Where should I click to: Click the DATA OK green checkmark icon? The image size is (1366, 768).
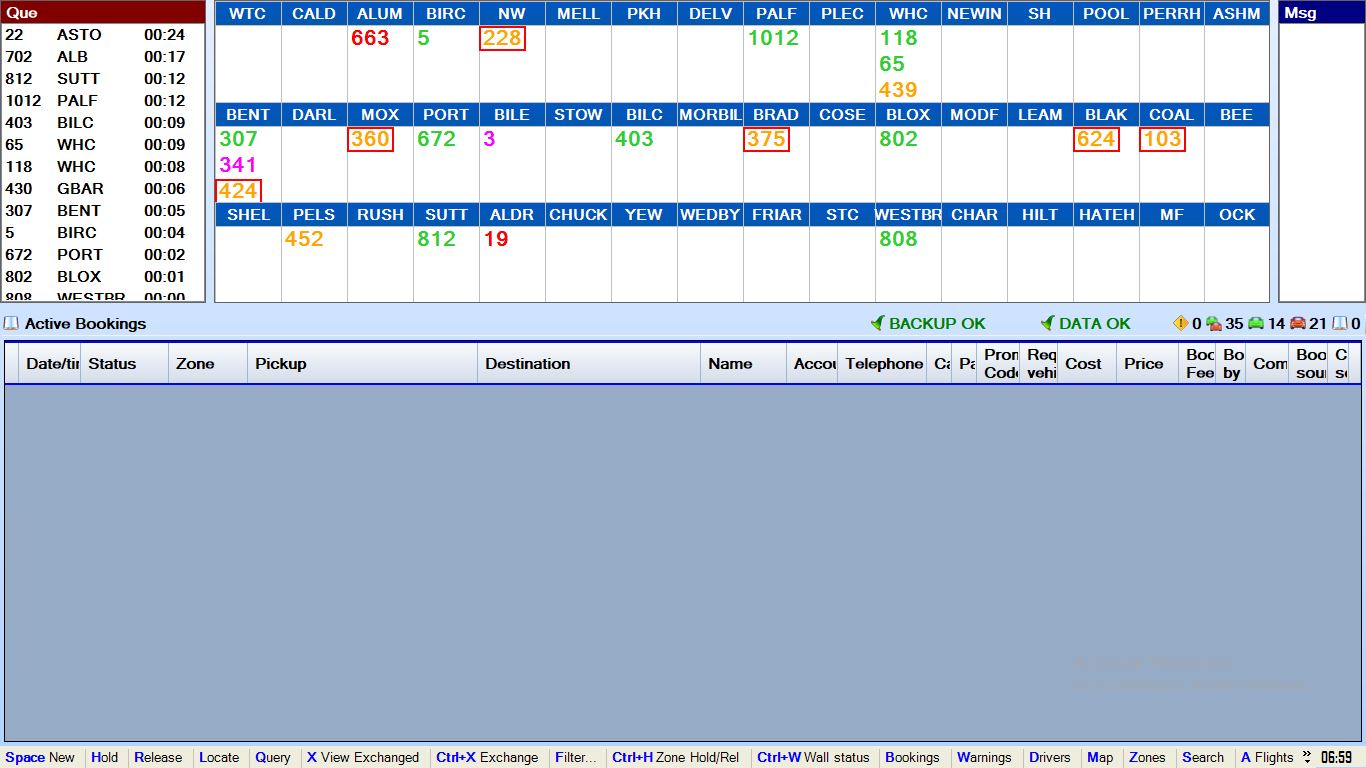point(1047,324)
